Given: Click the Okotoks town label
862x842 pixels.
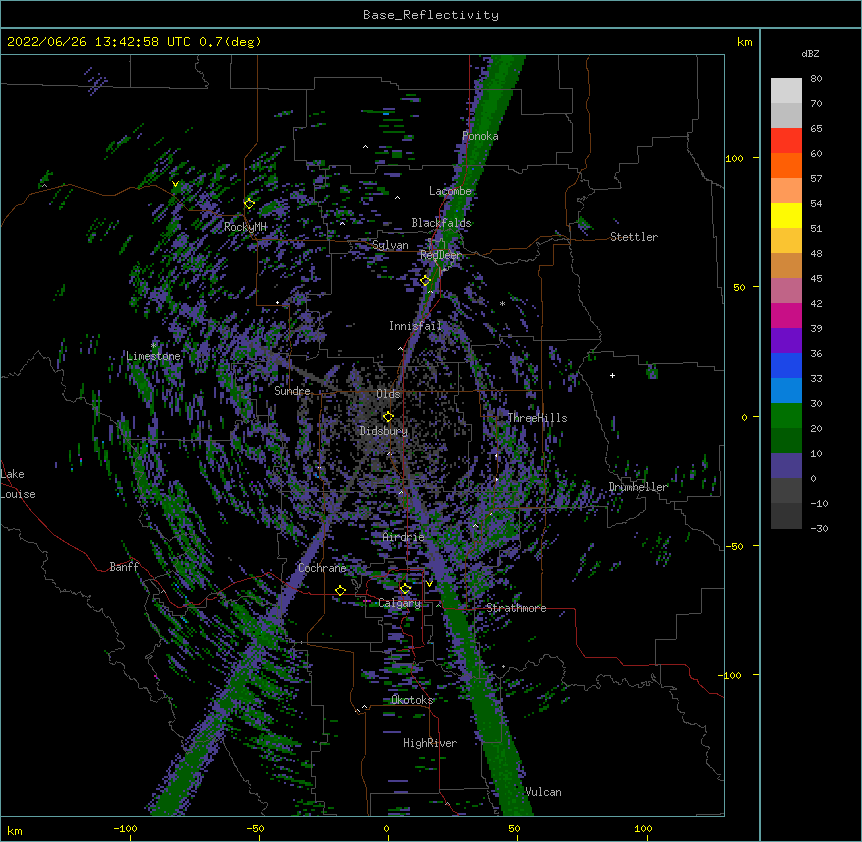Looking at the screenshot, I should 412,700.
